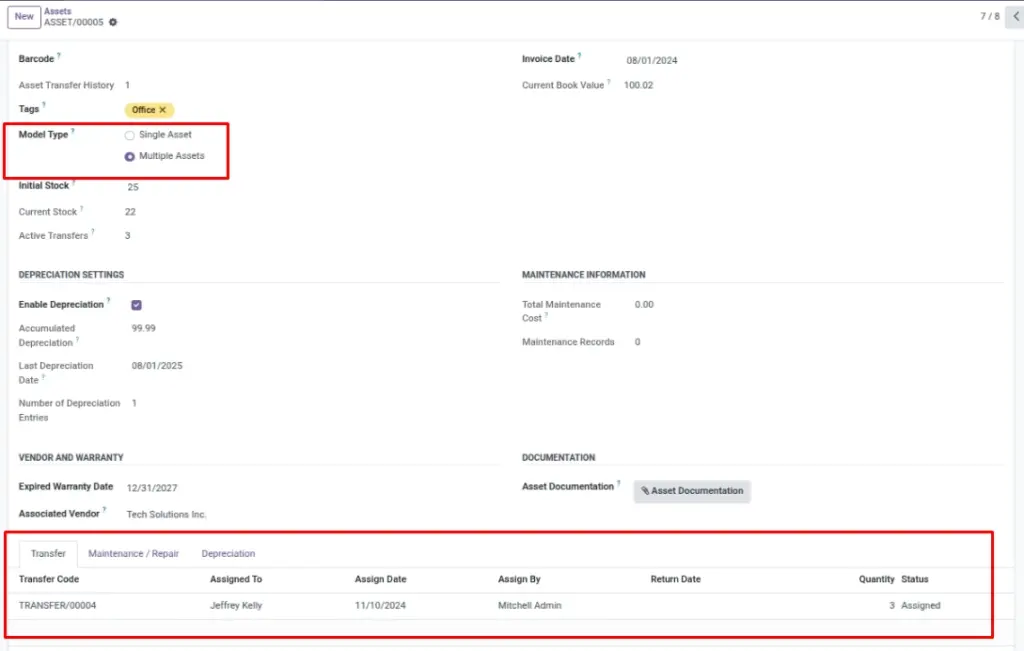This screenshot has width=1024, height=651.
Task: Click the Maintenance Records label
Action: (568, 342)
